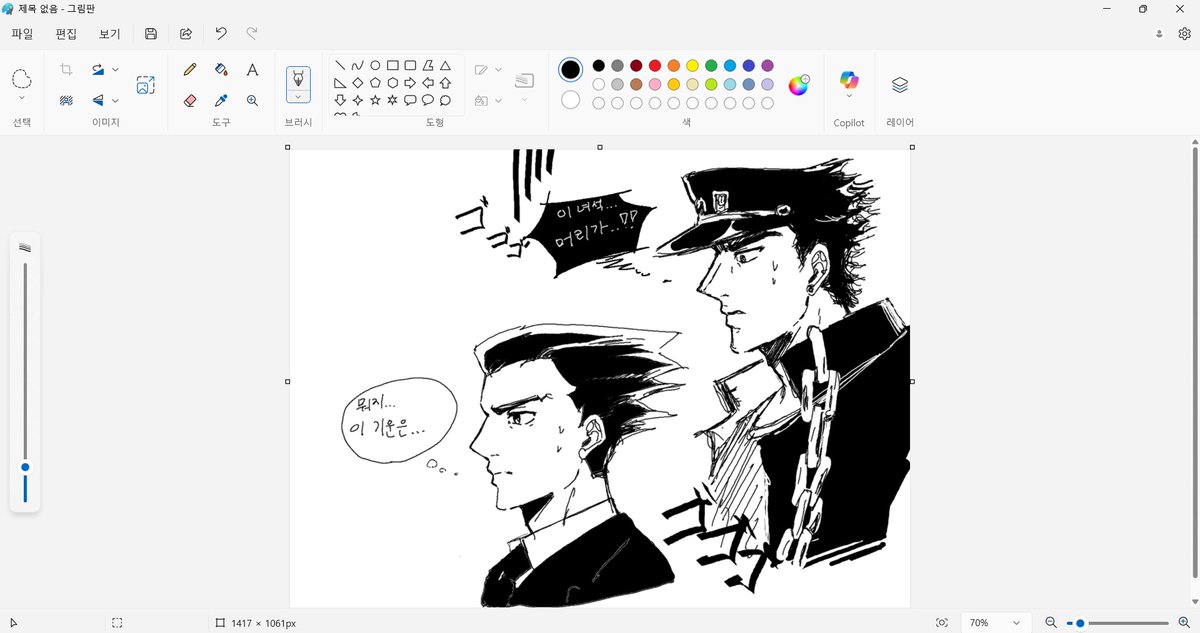Click the brush size vertical slider handle
Image resolution: width=1200 pixels, height=633 pixels.
pyautogui.click(x=25, y=467)
